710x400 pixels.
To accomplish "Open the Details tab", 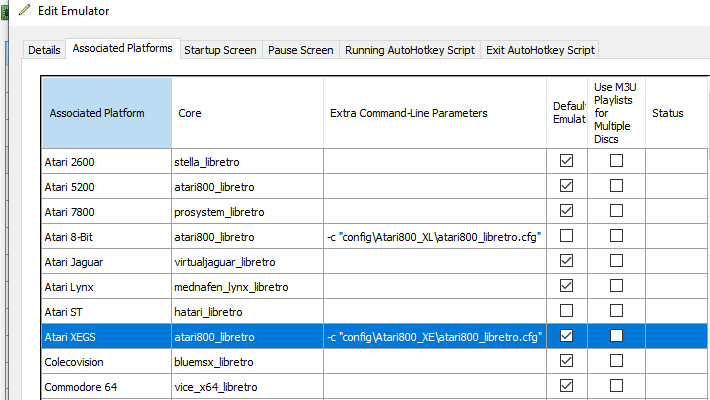I will click(44, 50).
